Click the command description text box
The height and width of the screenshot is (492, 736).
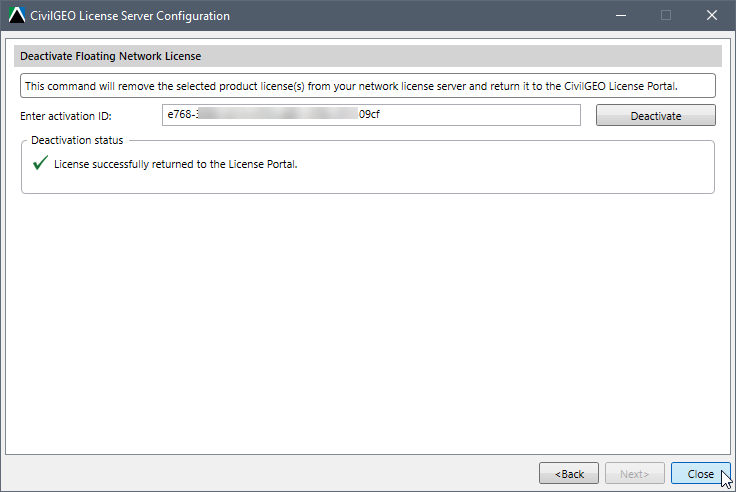tap(368, 86)
